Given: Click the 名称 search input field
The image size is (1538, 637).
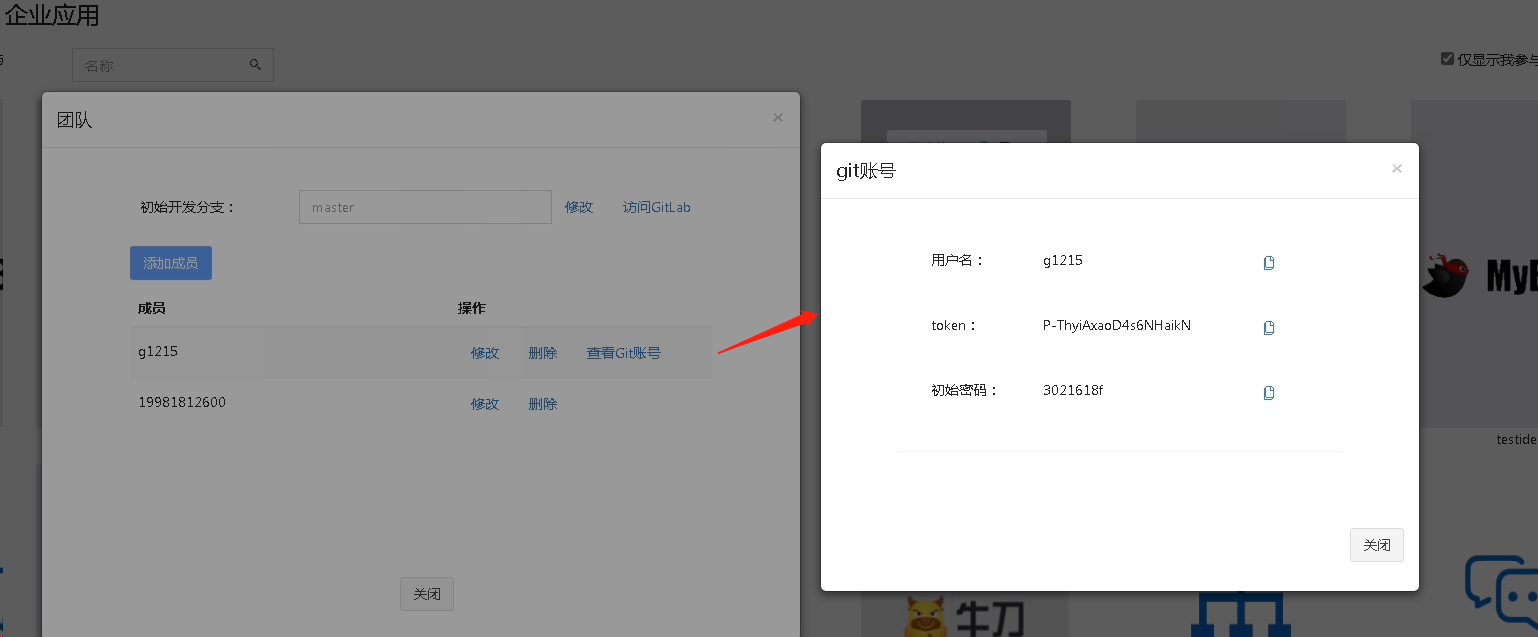Looking at the screenshot, I should click(172, 65).
